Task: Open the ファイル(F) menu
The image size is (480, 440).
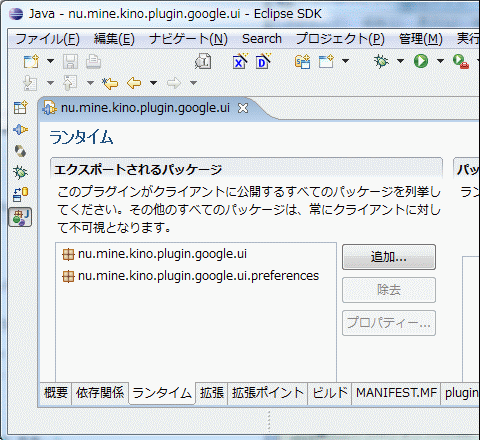Action: click(x=47, y=39)
